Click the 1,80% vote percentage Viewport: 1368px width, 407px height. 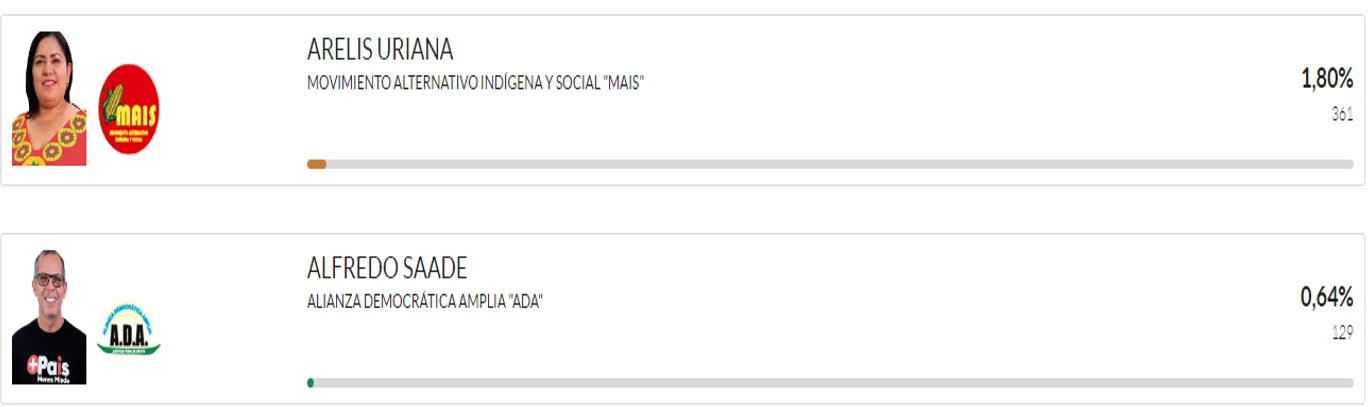(1327, 78)
